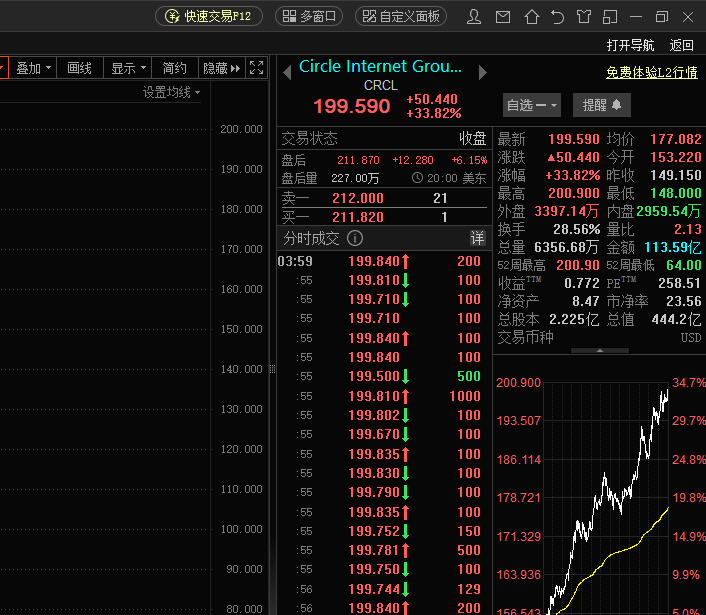Click the turnover amount 113.59亿

(673, 247)
